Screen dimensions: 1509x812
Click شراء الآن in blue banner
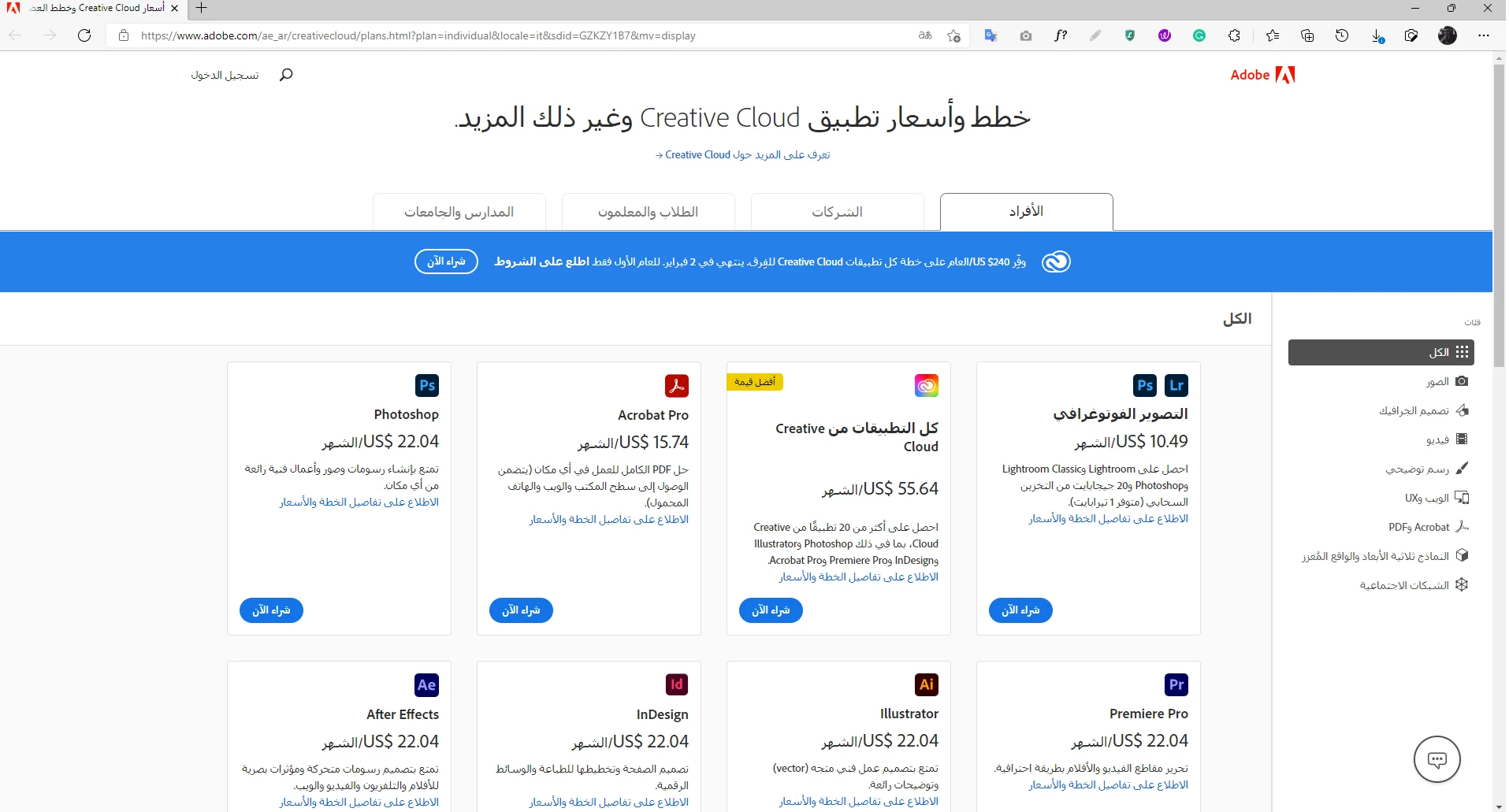point(446,261)
